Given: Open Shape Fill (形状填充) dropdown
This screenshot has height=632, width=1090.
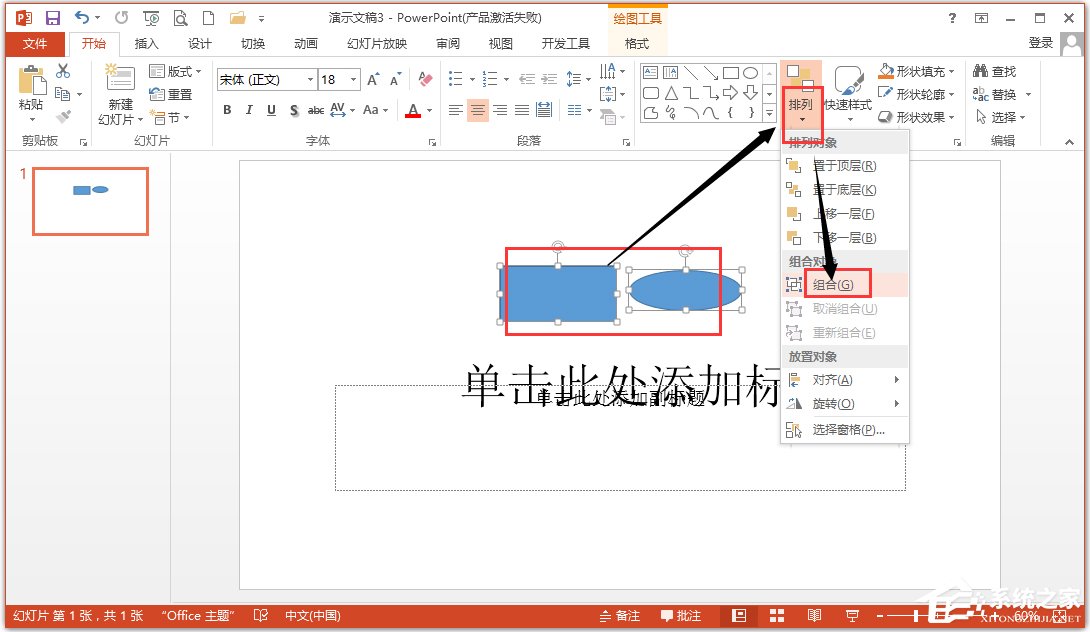Looking at the screenshot, I should (916, 71).
